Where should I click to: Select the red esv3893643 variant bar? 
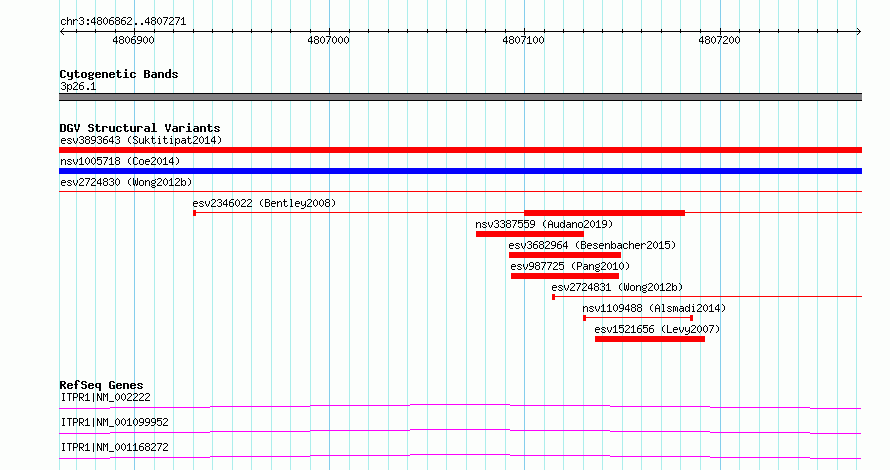[x=460, y=150]
